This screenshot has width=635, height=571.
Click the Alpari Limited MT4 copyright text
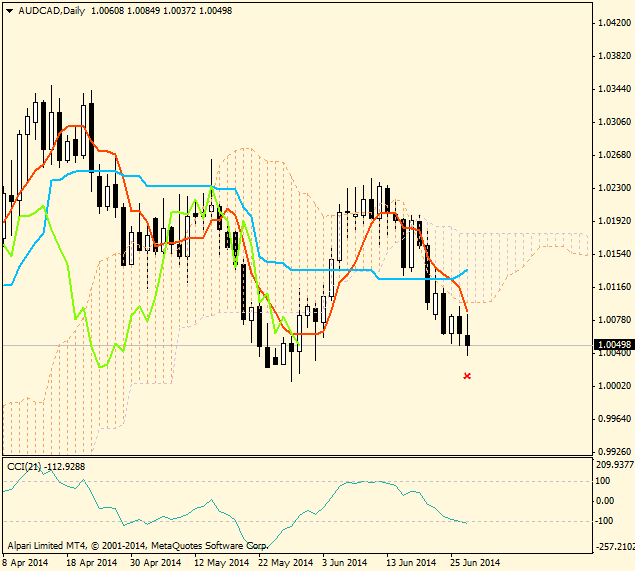click(138, 546)
